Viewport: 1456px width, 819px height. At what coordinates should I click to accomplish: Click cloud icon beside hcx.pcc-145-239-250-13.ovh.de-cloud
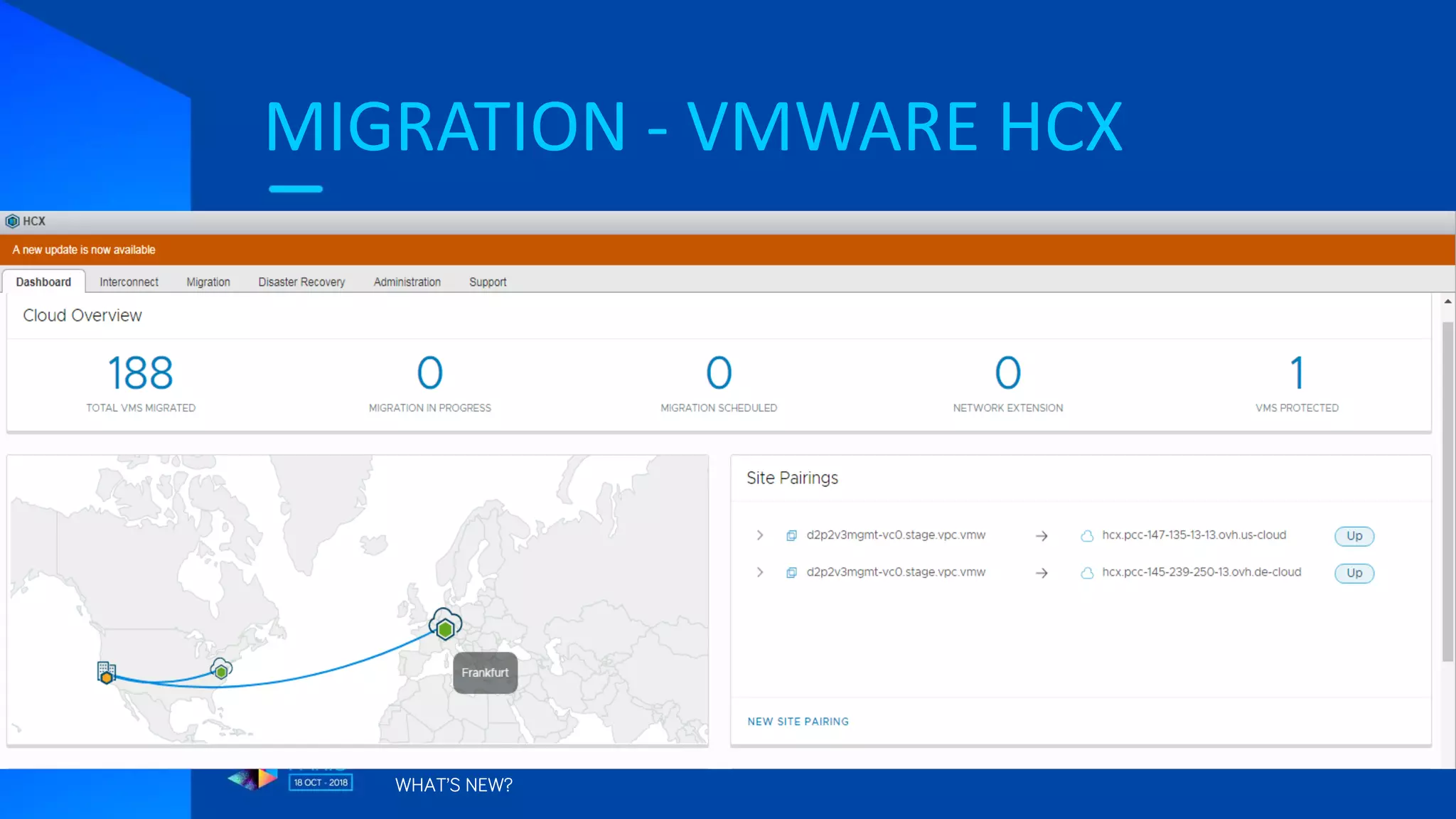point(1087,573)
